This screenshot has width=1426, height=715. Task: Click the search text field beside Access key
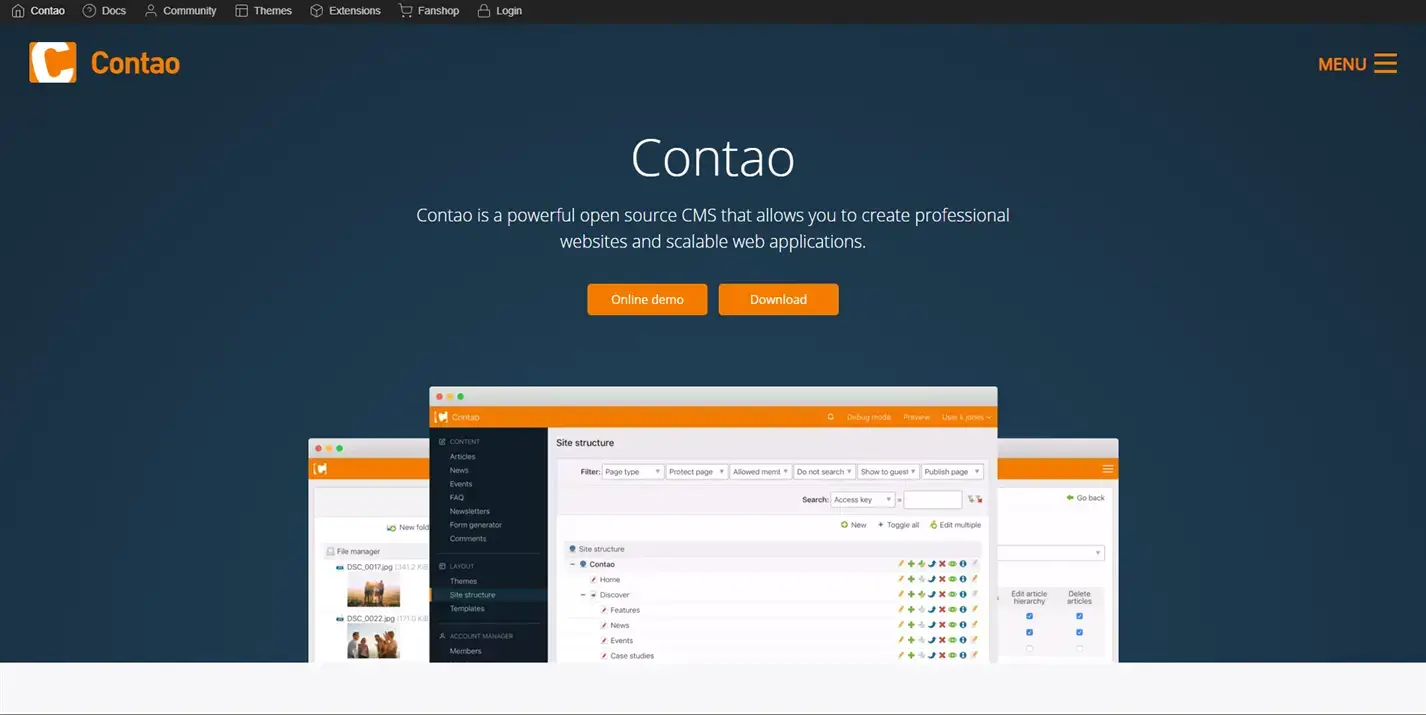[x=933, y=500]
